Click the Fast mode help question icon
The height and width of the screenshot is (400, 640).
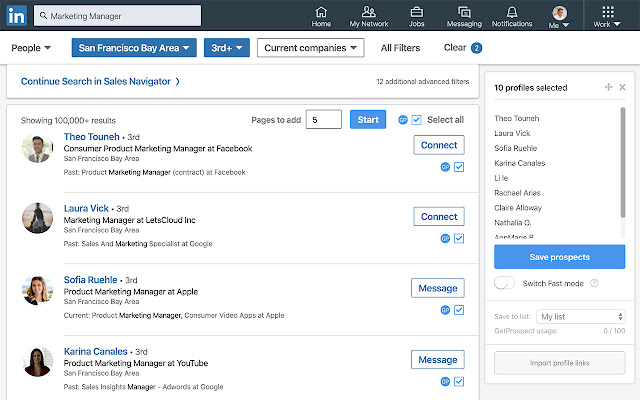[x=595, y=283]
